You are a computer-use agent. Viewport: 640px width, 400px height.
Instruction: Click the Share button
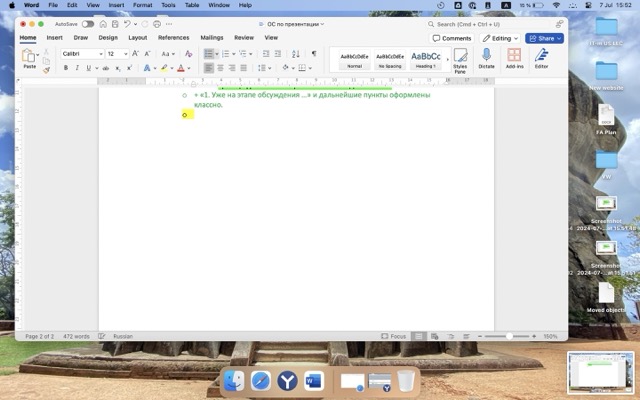[544, 38]
